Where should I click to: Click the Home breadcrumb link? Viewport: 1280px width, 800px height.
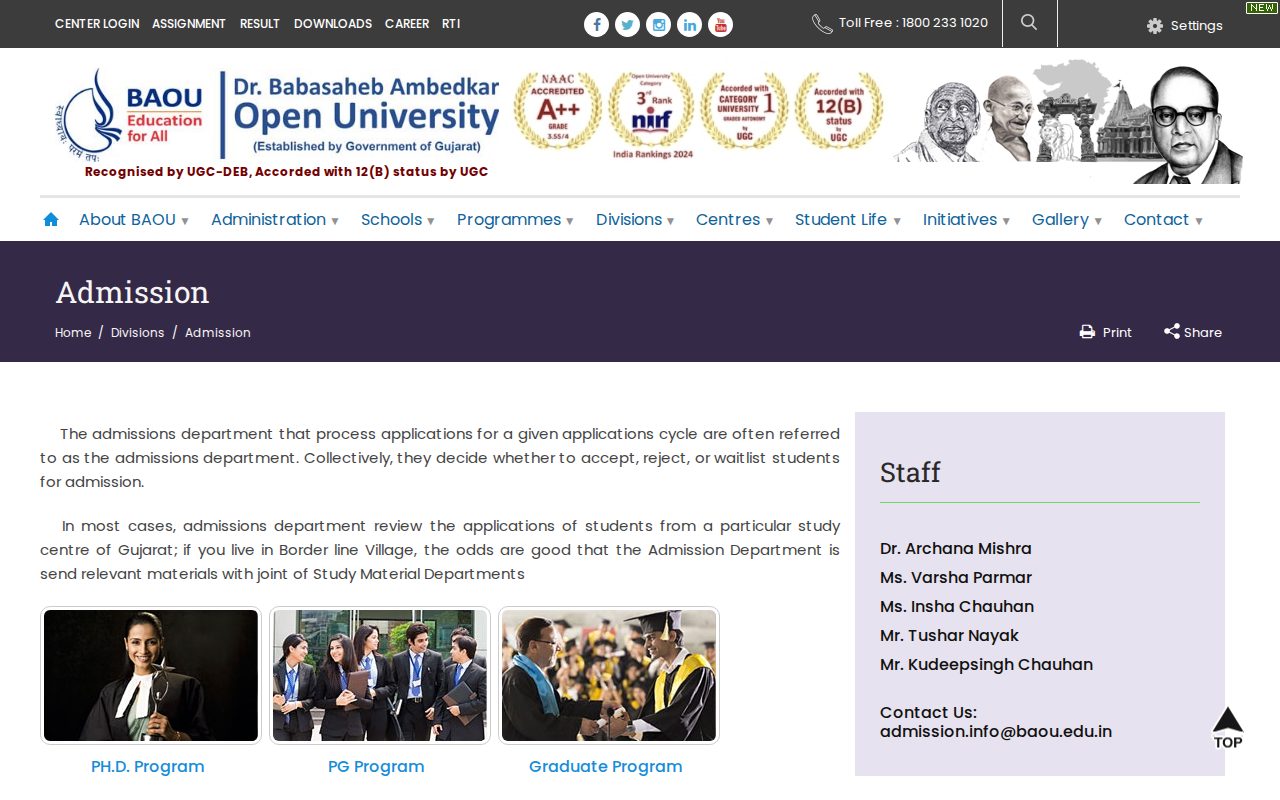coord(73,332)
